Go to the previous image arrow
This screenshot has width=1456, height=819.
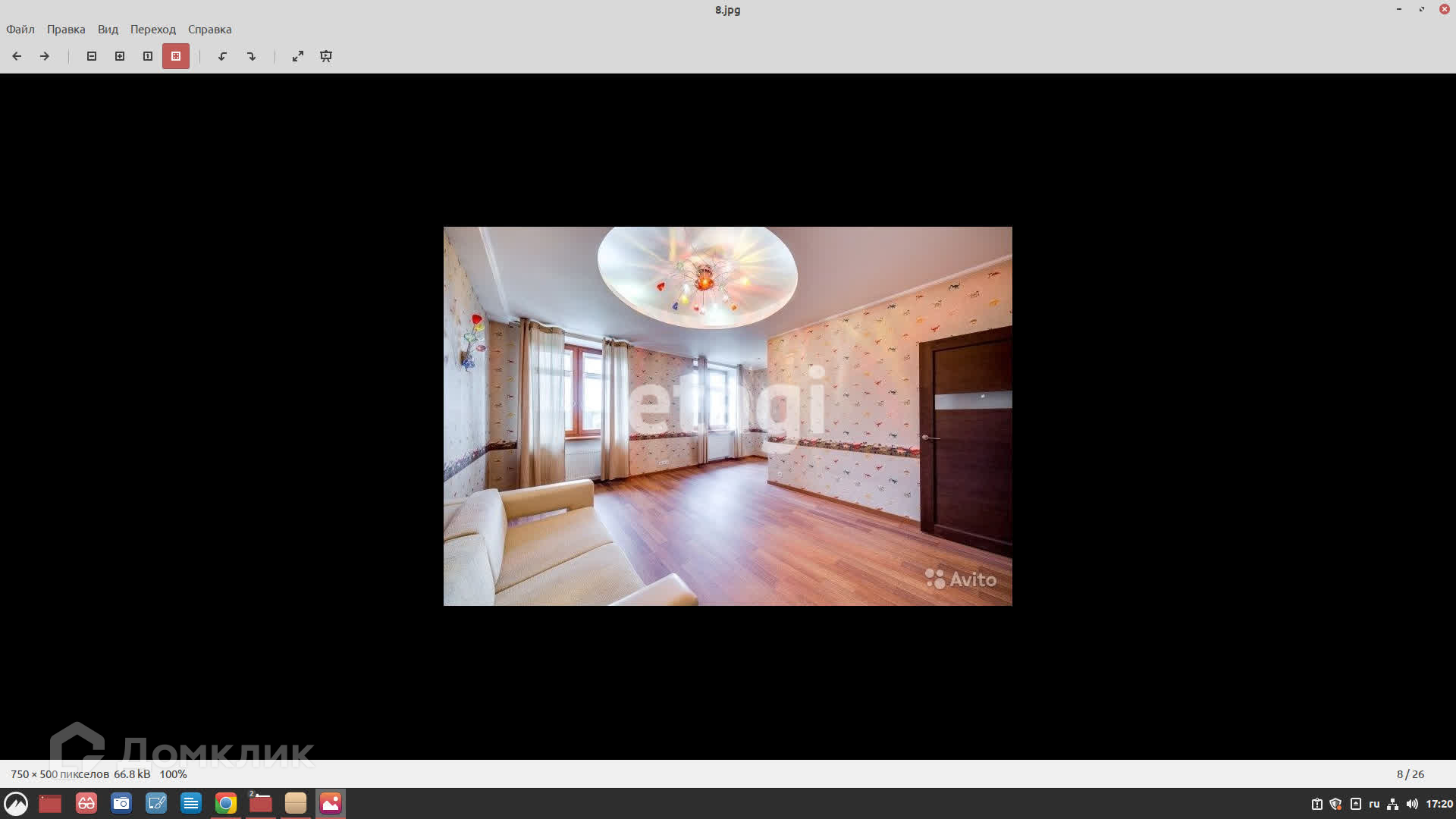17,56
